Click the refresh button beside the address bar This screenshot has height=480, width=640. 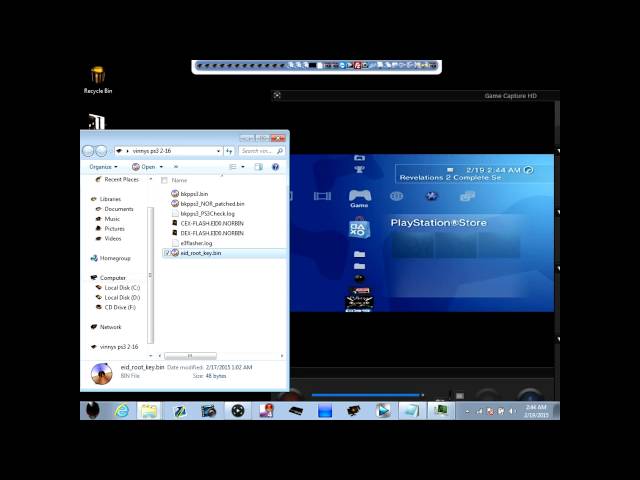[229, 151]
